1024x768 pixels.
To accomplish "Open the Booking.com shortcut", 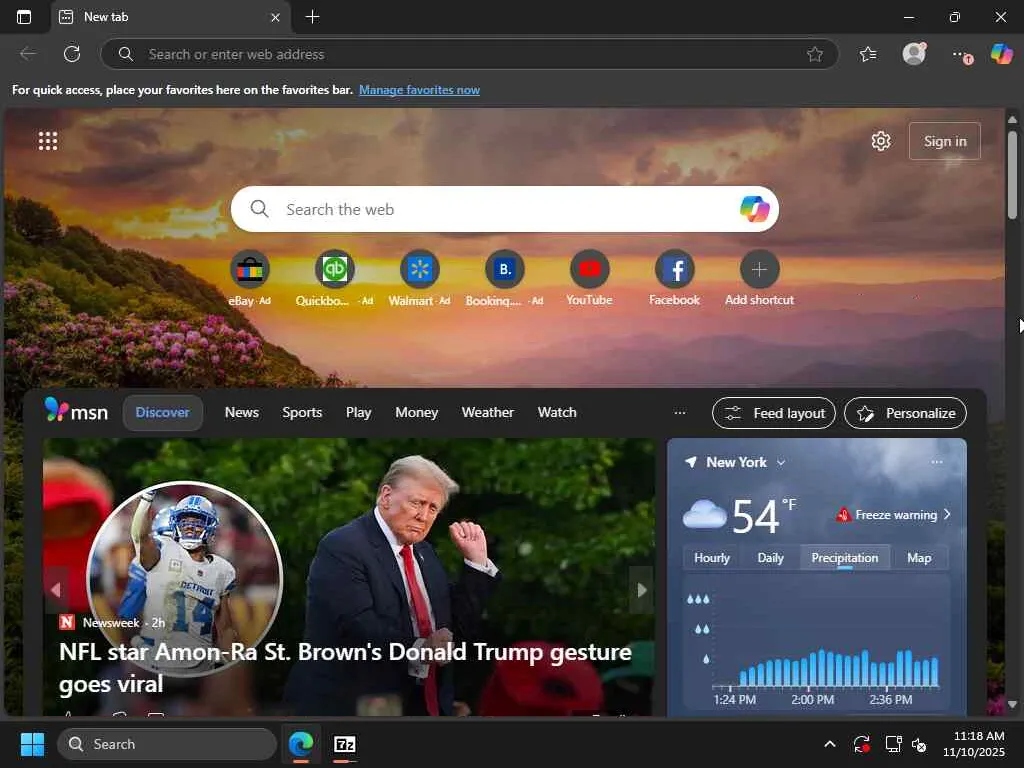I will [x=504, y=269].
